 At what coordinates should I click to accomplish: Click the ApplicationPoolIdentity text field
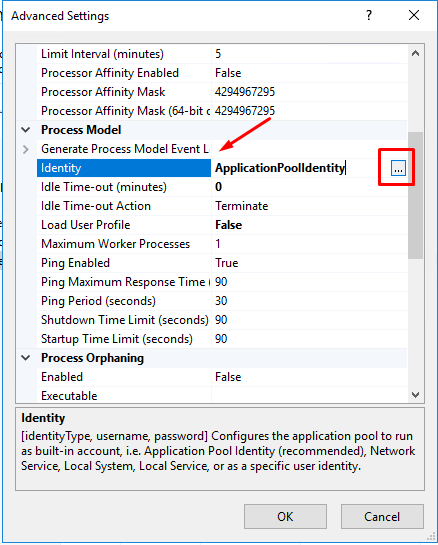(x=301, y=168)
